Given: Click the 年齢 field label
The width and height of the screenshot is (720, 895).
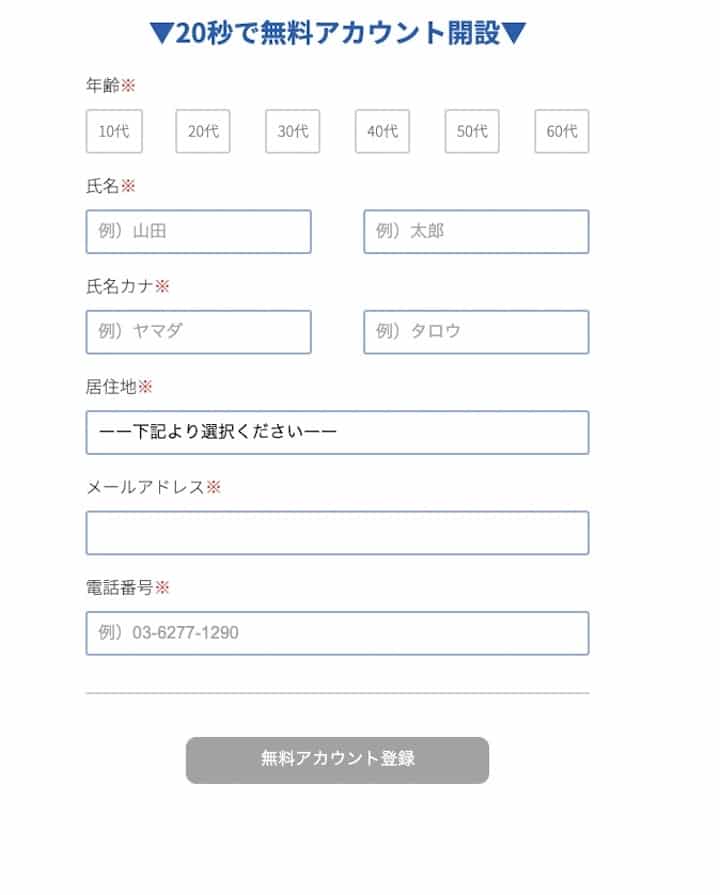Looking at the screenshot, I should pos(103,86).
